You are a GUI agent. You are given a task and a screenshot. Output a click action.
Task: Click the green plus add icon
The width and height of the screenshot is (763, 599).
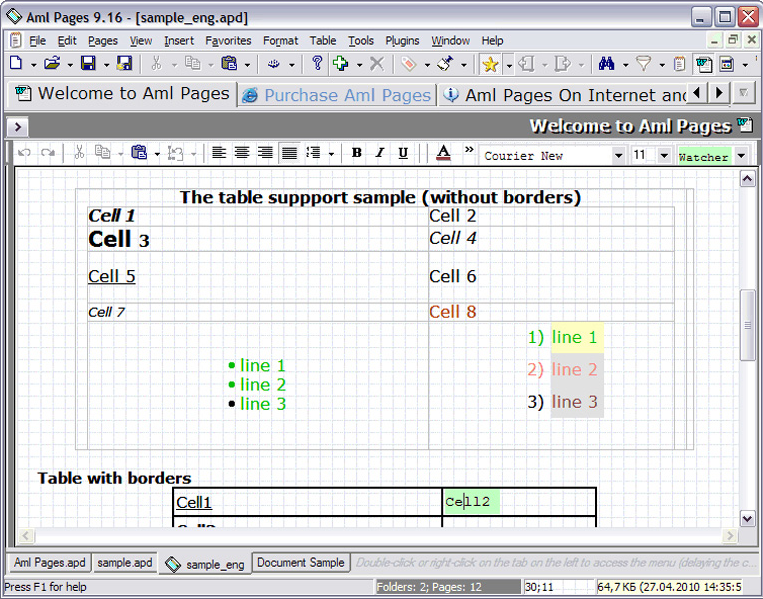click(x=341, y=64)
